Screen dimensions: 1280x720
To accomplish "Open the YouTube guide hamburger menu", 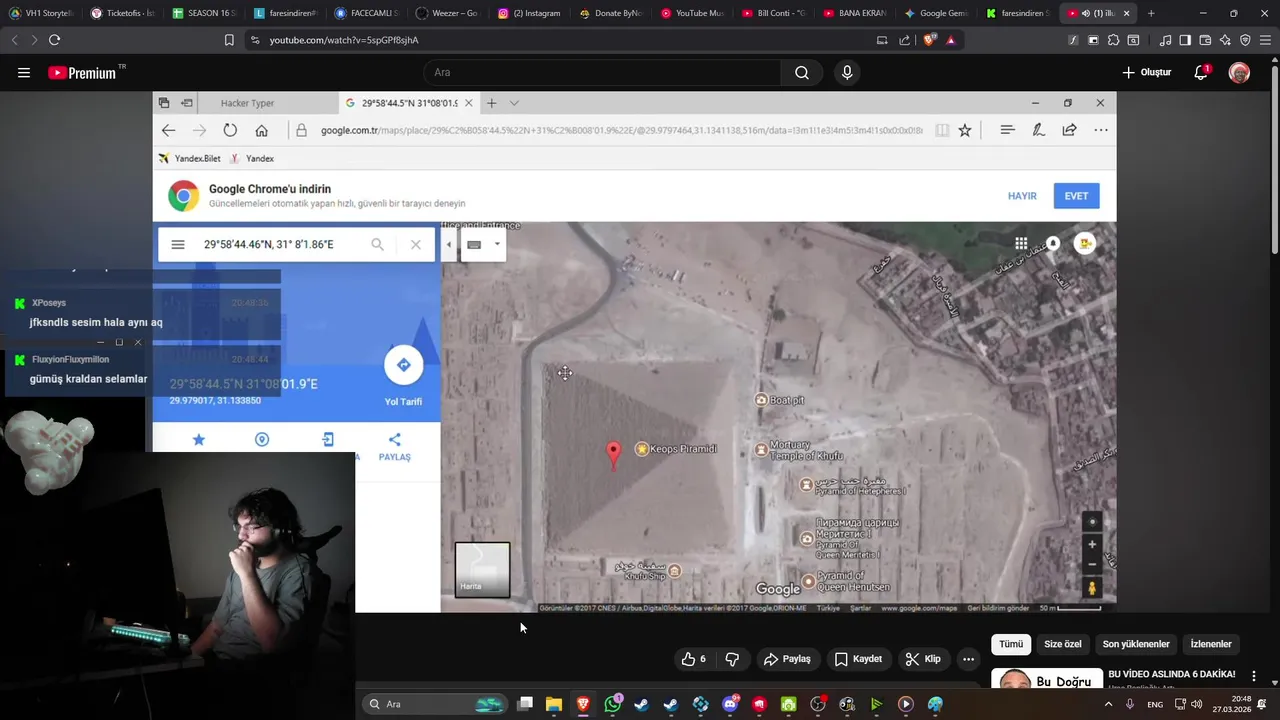I will tap(24, 72).
